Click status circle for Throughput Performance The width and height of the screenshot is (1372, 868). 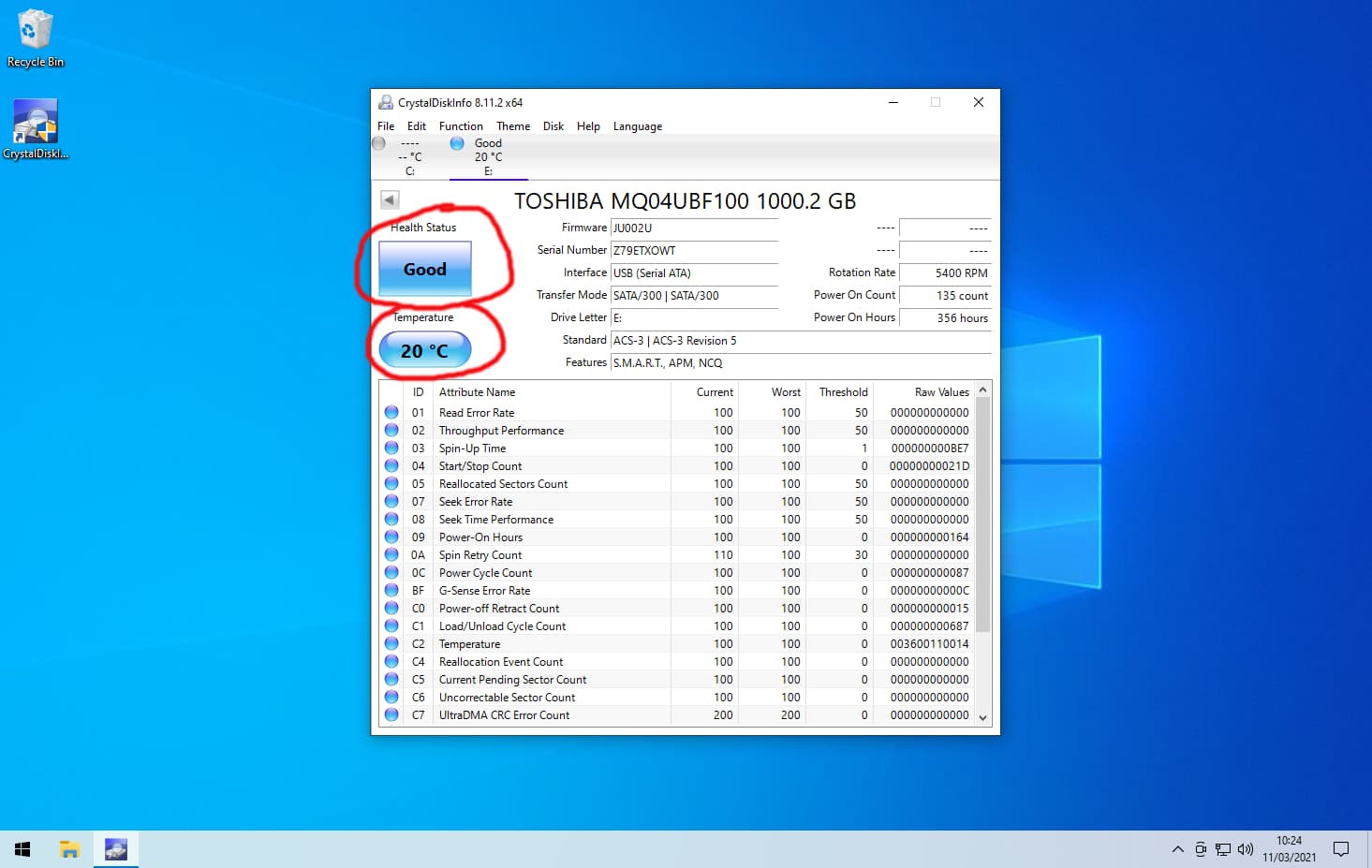(391, 430)
